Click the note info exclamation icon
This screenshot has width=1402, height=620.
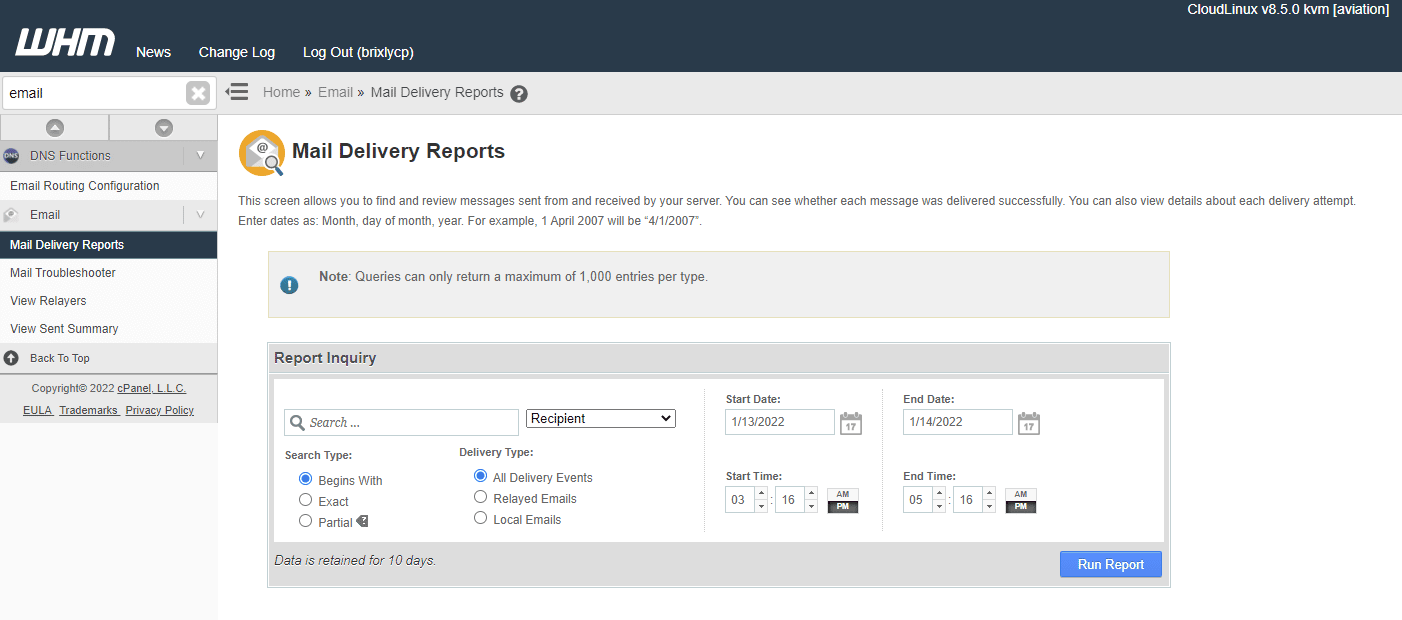click(289, 285)
